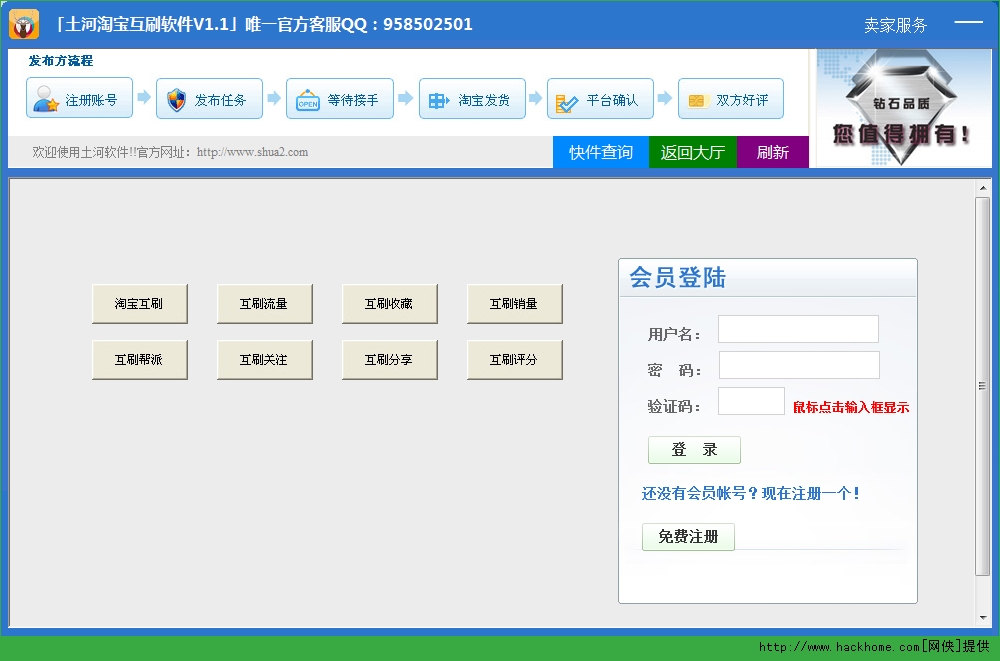The width and height of the screenshot is (1000, 661).
Task: Click the 双方好评 card icon
Action: coord(698,100)
